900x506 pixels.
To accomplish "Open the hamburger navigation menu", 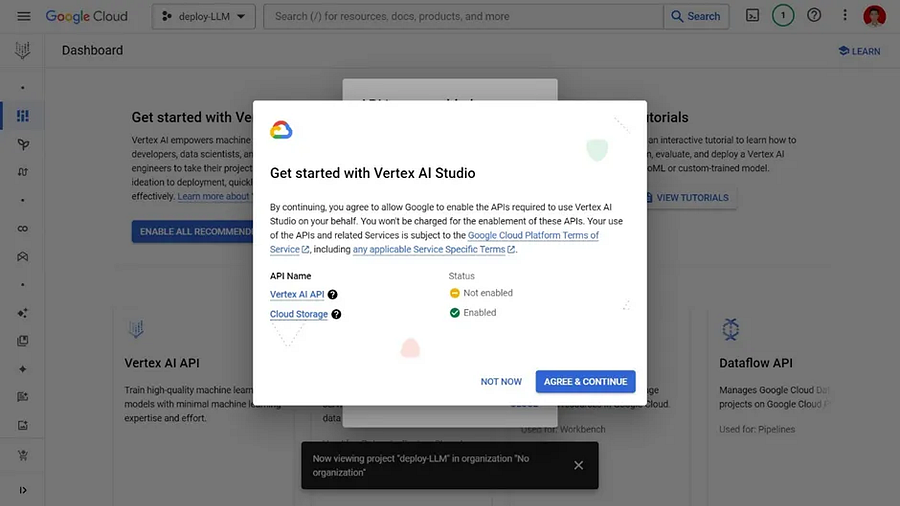I will (24, 16).
